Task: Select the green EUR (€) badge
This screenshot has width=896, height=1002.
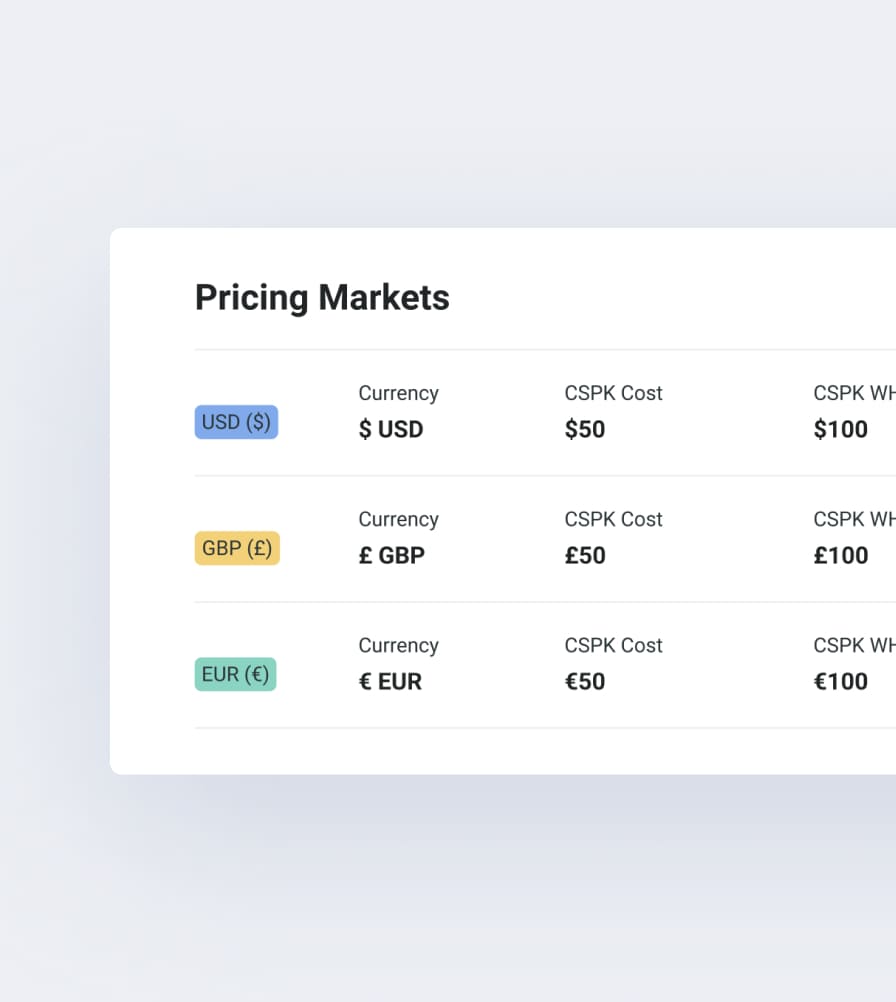Action: (x=235, y=674)
